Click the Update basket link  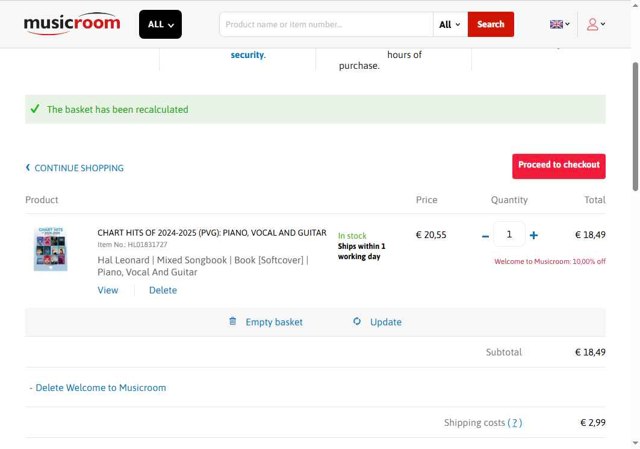click(x=386, y=322)
